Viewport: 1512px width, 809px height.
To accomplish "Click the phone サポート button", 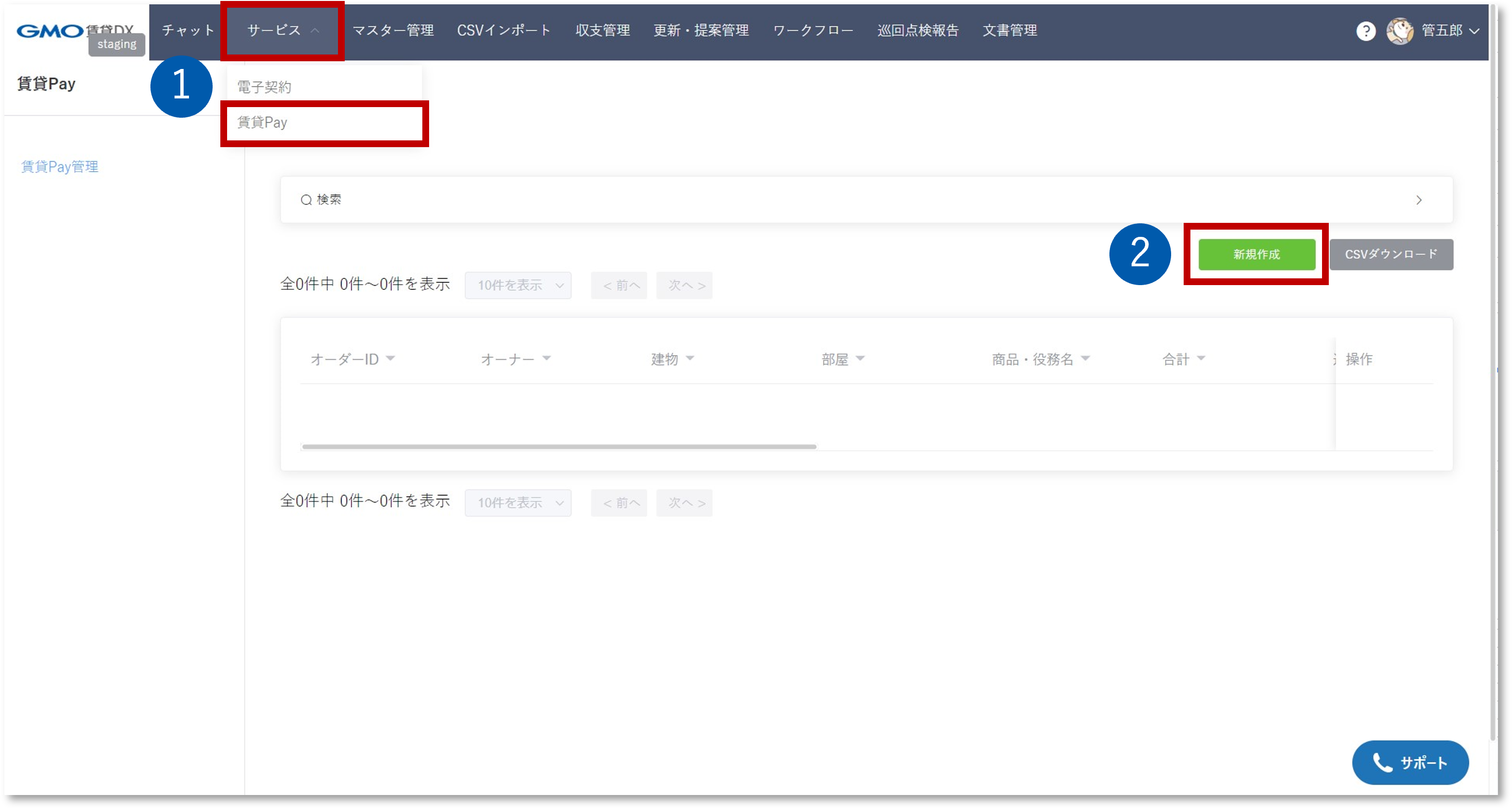I will point(1410,762).
